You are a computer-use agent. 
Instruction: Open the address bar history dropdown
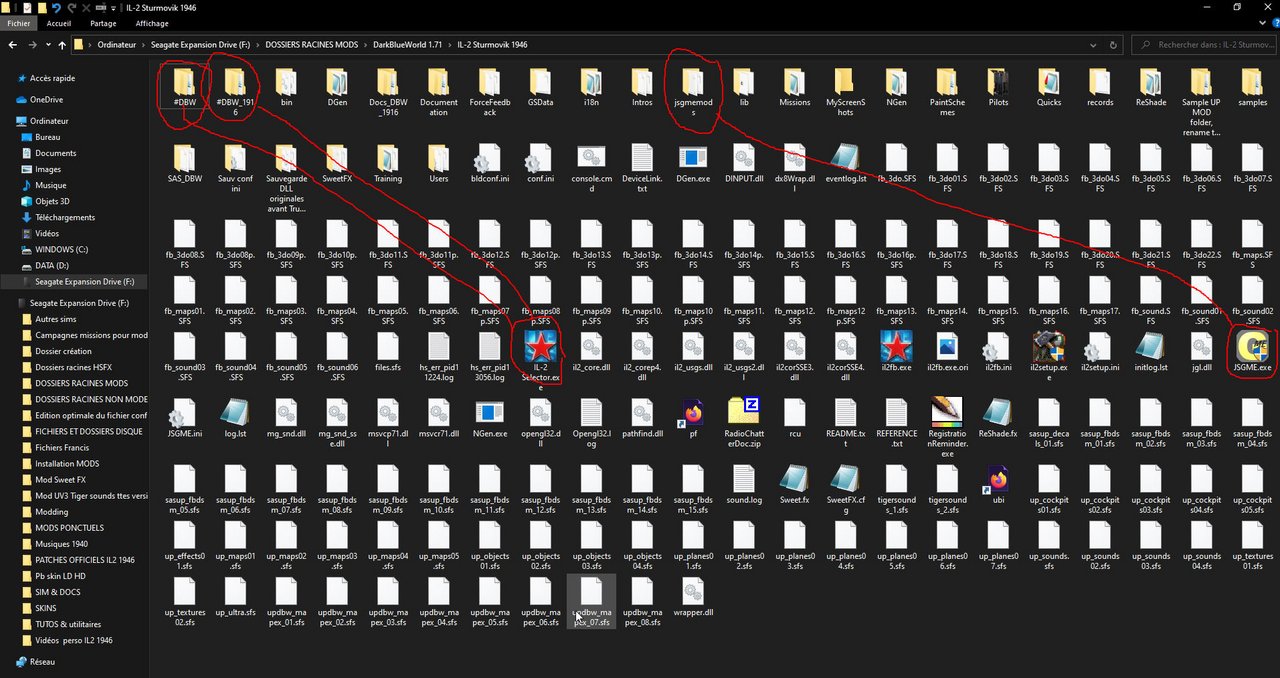click(1092, 45)
